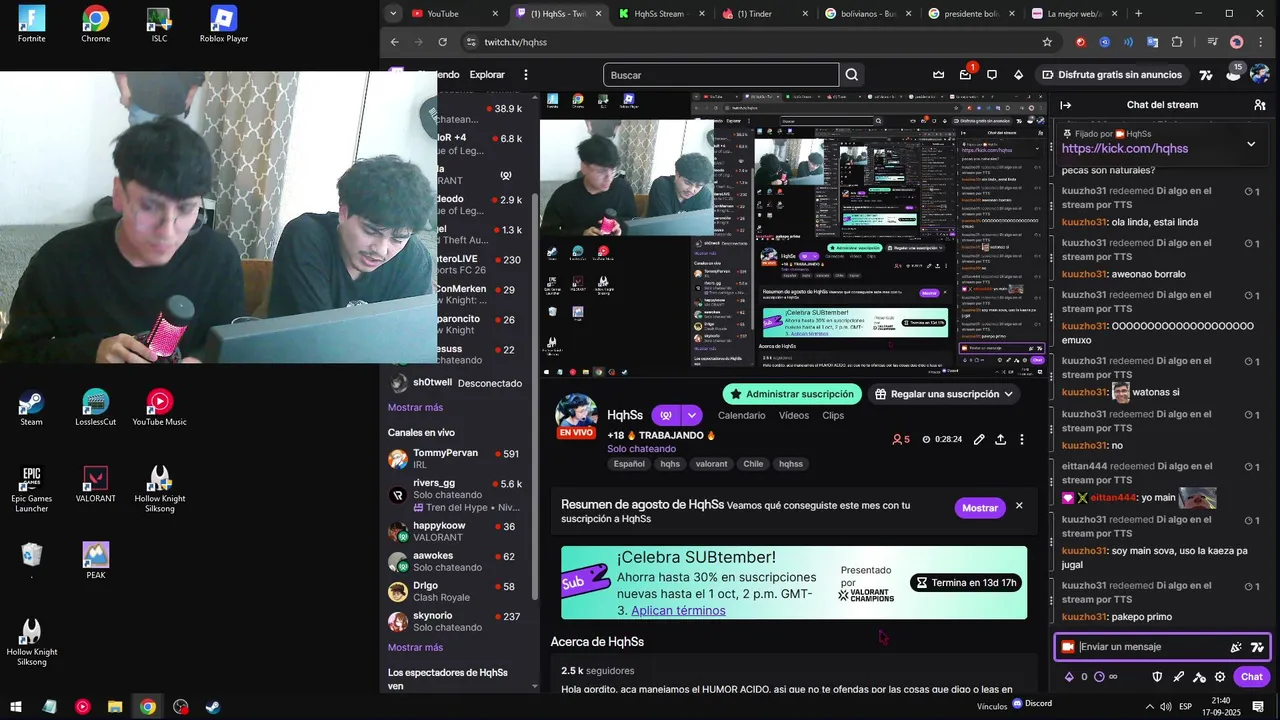Click the Google Translate extension icon
The width and height of the screenshot is (1280, 720).
1153,42
